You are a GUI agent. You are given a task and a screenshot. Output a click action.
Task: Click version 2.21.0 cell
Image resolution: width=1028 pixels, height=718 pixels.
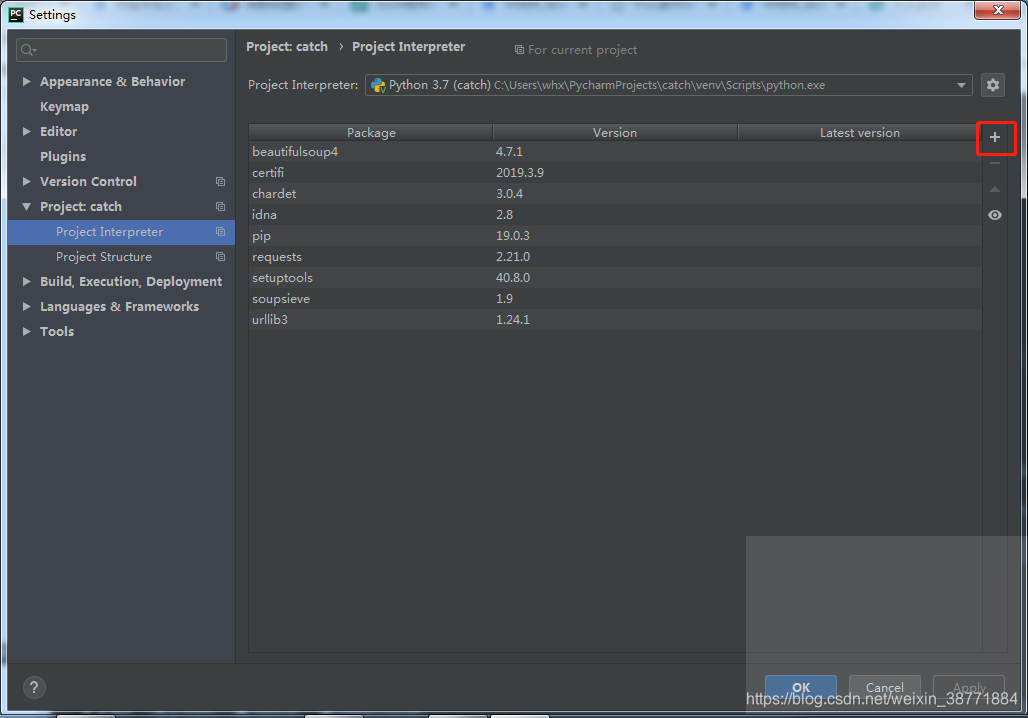point(513,256)
